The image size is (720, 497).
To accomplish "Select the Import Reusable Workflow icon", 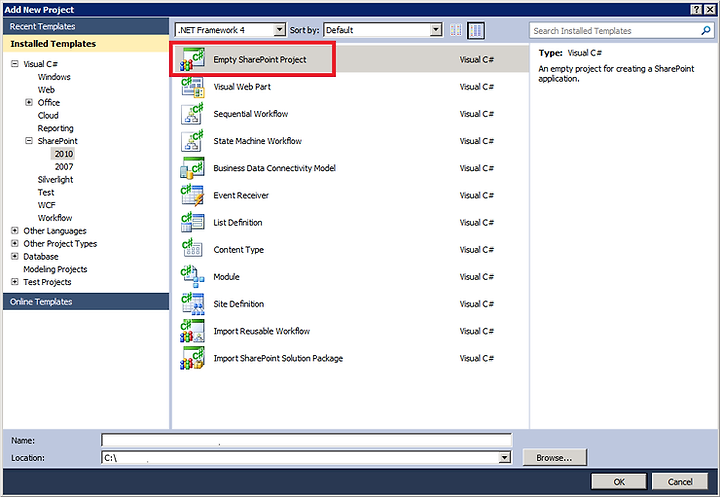I will point(192,331).
